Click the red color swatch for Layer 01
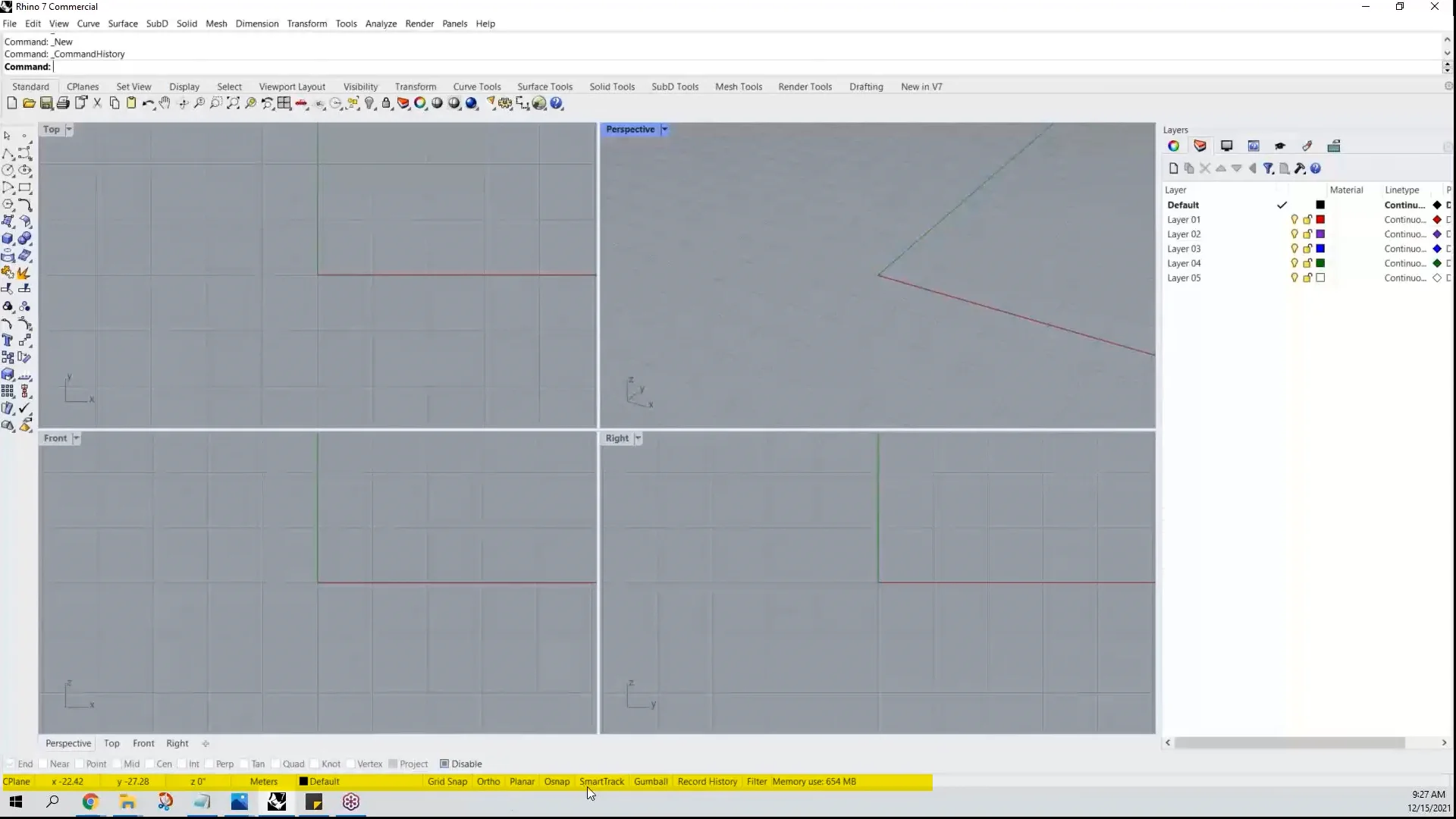 click(1321, 219)
